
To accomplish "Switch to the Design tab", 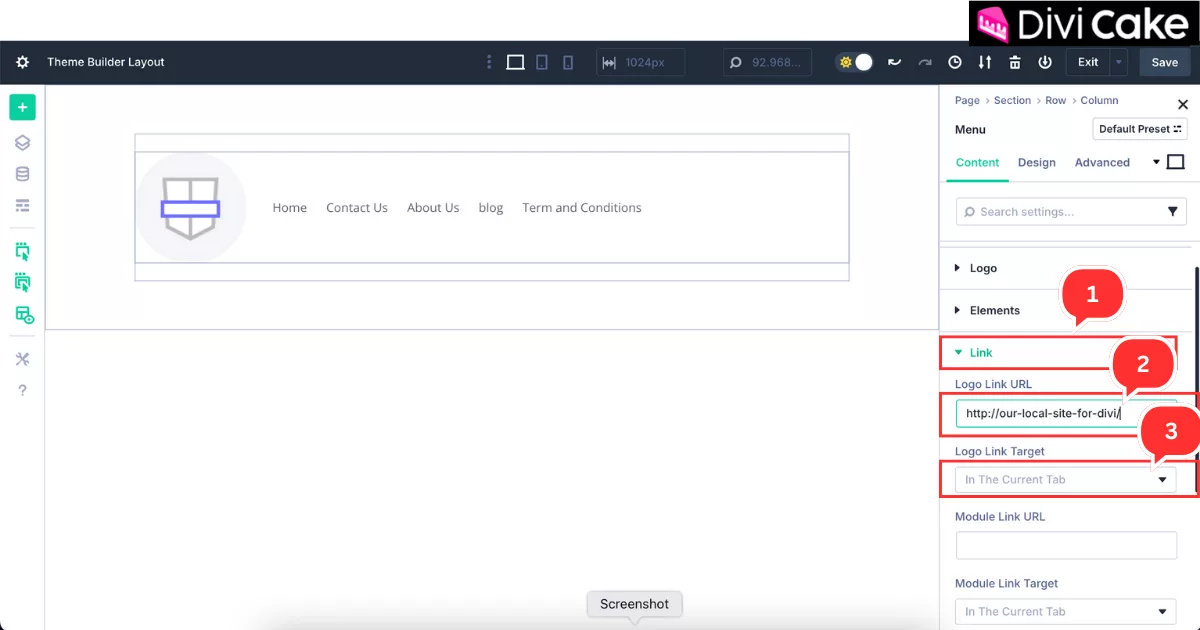I will point(1036,162).
